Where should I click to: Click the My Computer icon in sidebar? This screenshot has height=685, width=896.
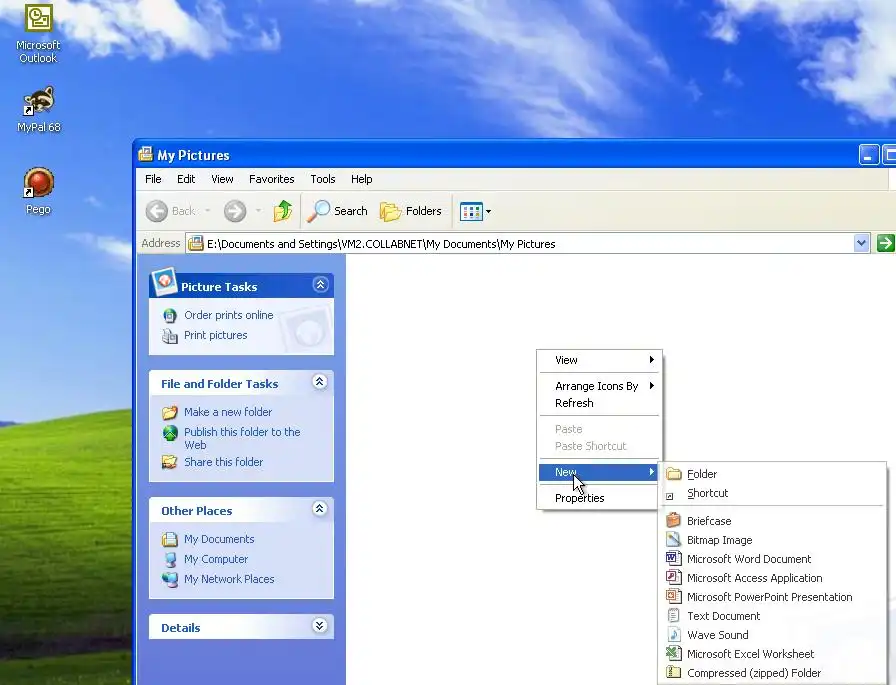[x=170, y=560]
